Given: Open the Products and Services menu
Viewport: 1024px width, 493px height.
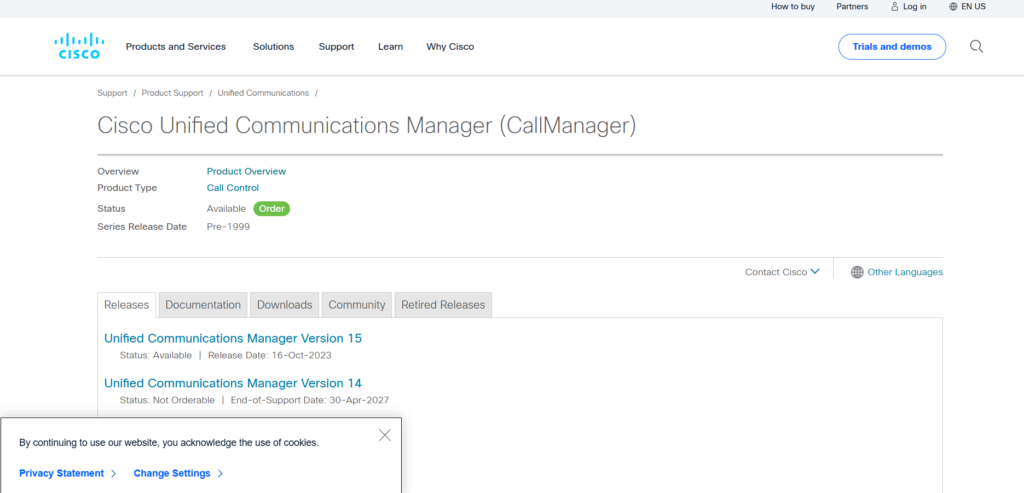Looking at the screenshot, I should (x=176, y=47).
